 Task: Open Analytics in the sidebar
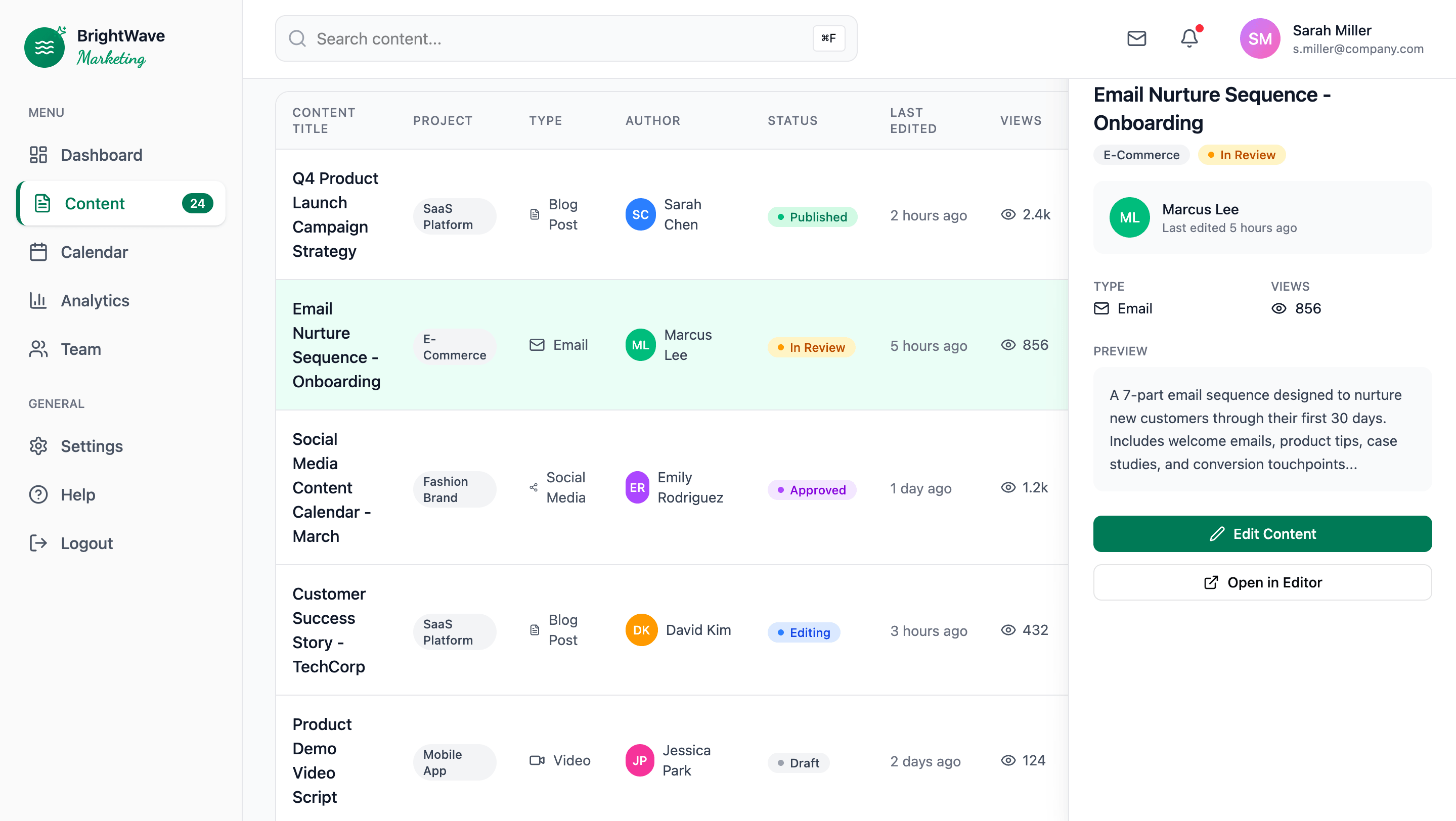coord(95,301)
